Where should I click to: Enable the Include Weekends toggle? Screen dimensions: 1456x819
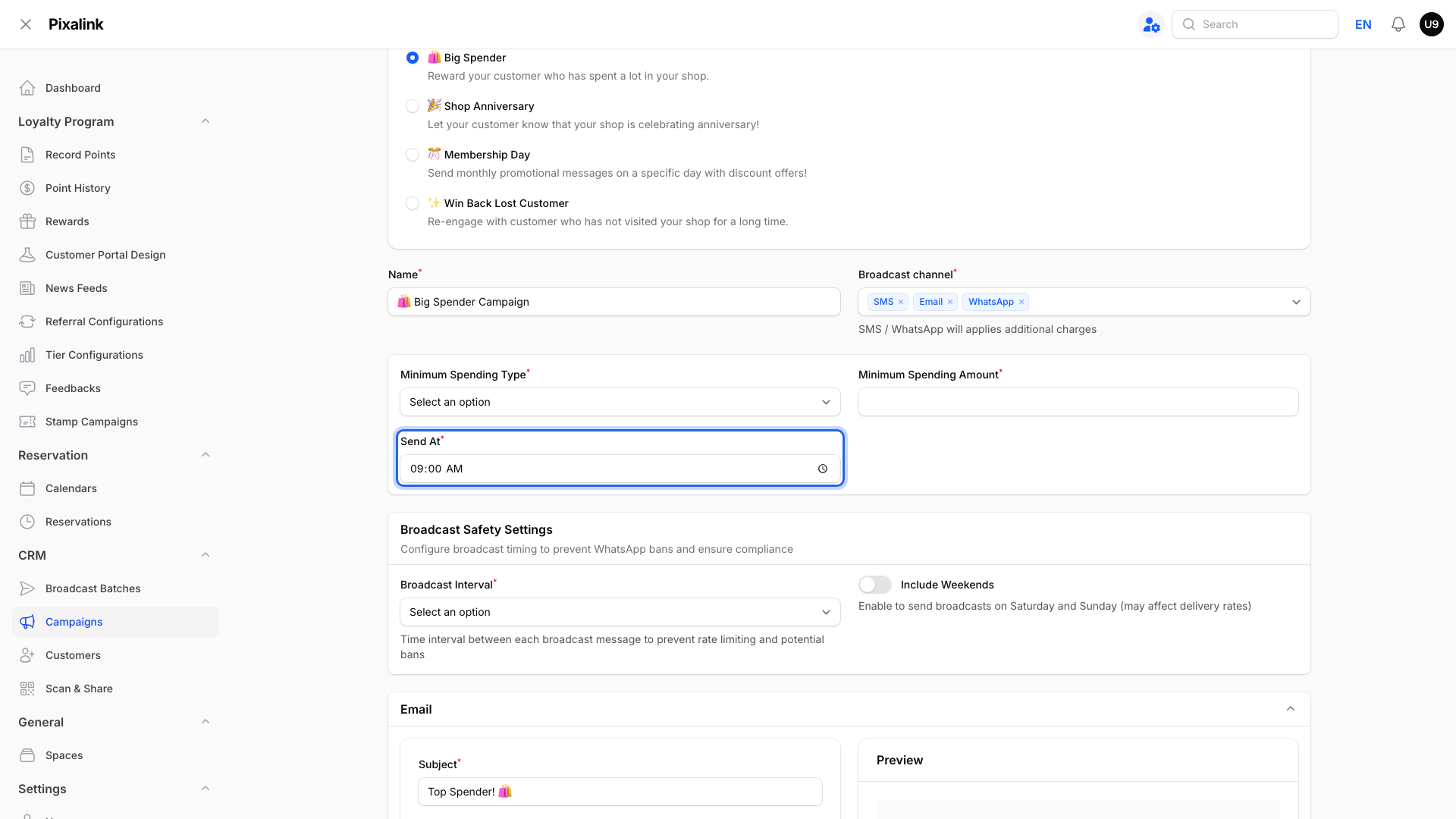pos(875,585)
